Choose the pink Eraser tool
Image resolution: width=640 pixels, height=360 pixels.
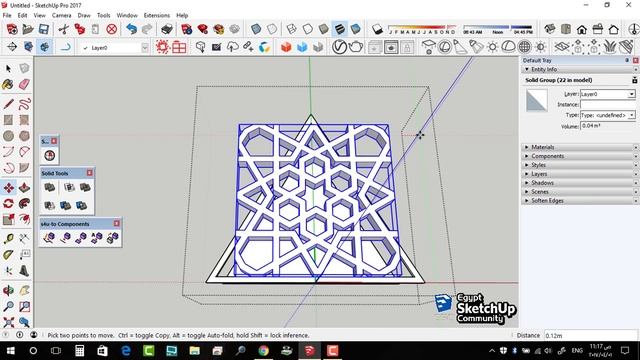(24, 84)
